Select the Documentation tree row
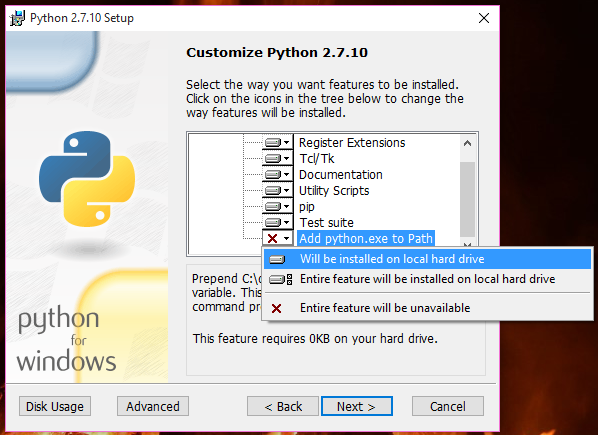 (341, 175)
